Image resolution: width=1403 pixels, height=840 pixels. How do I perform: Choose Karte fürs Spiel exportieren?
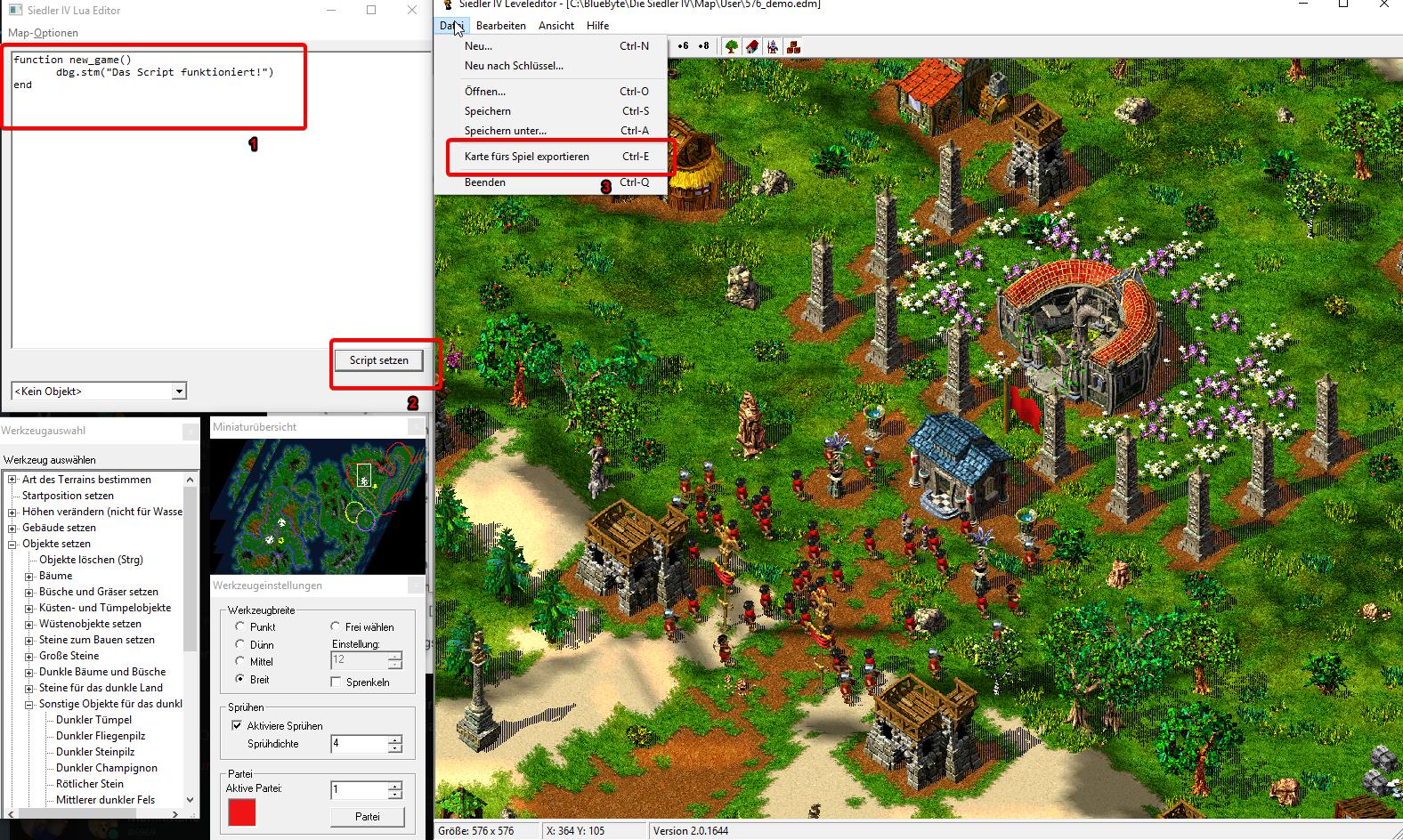(527, 157)
